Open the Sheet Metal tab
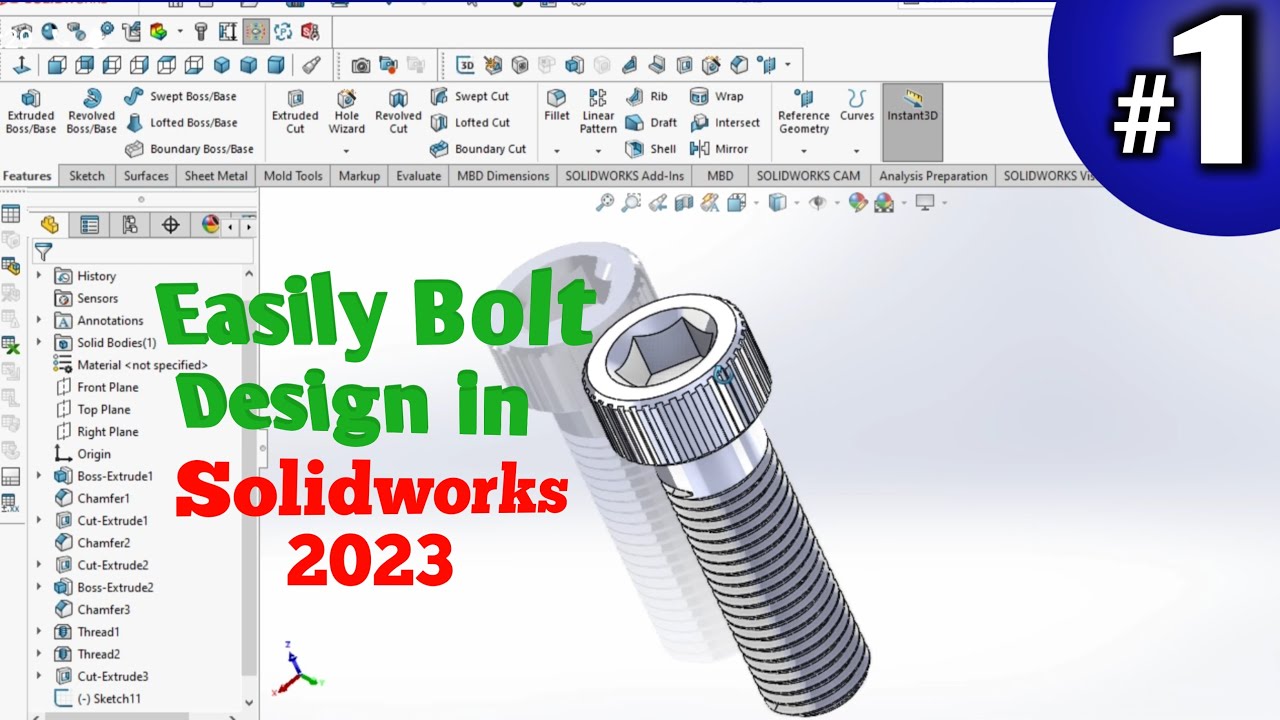1280x720 pixels. (x=216, y=176)
